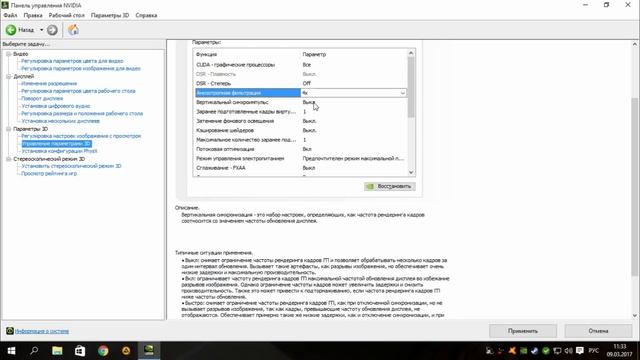Viewport: 640px width, 360px height.
Task: Select the Сглаживание - FXAA row
Action: [301, 168]
